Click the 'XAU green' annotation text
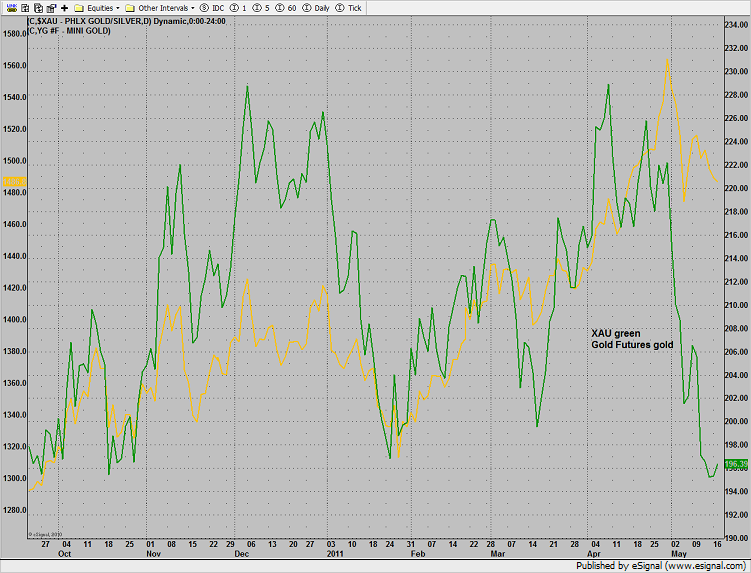This screenshot has width=751, height=573. [615, 333]
